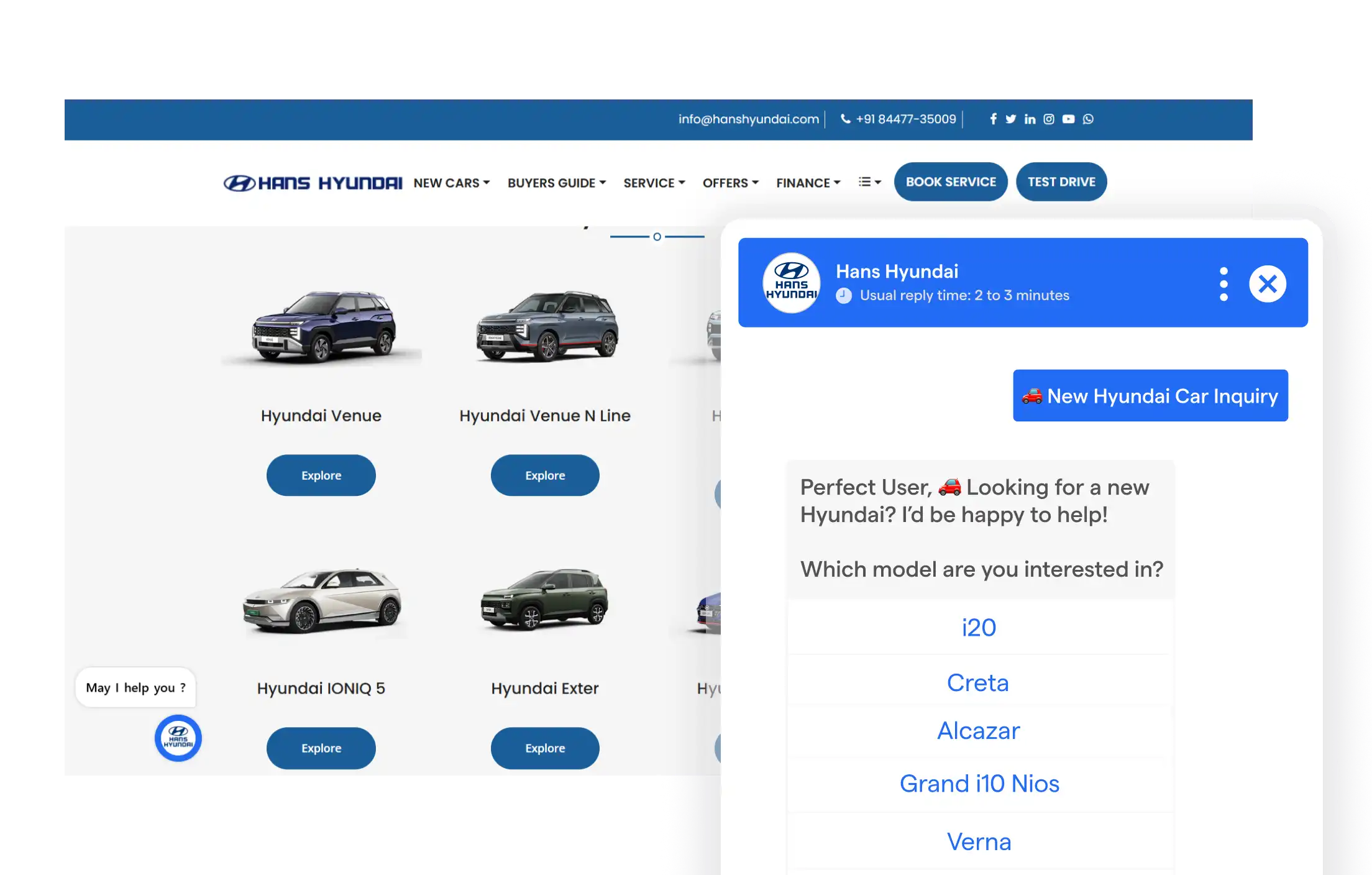Expand the SERVICE dropdown menu
This screenshot has height=875, width=1372.
click(x=654, y=183)
